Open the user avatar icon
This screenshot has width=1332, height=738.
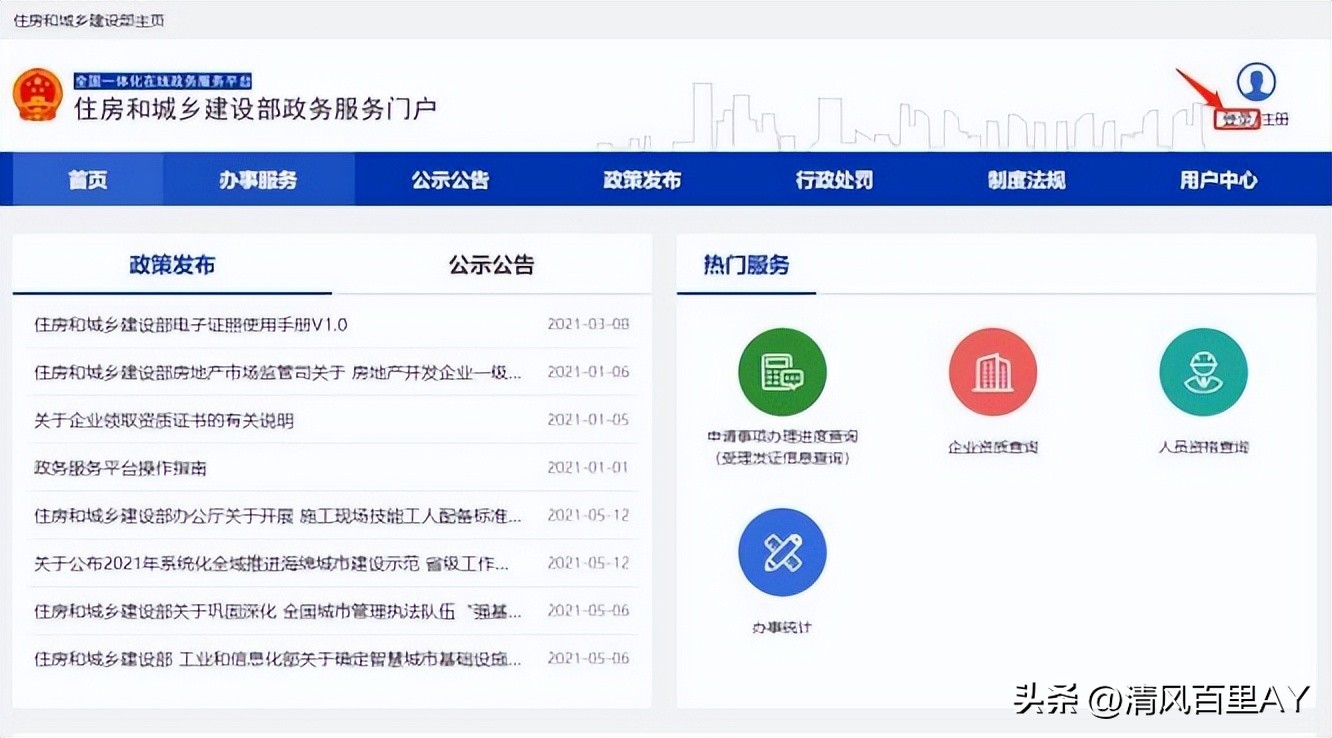click(x=1256, y=84)
